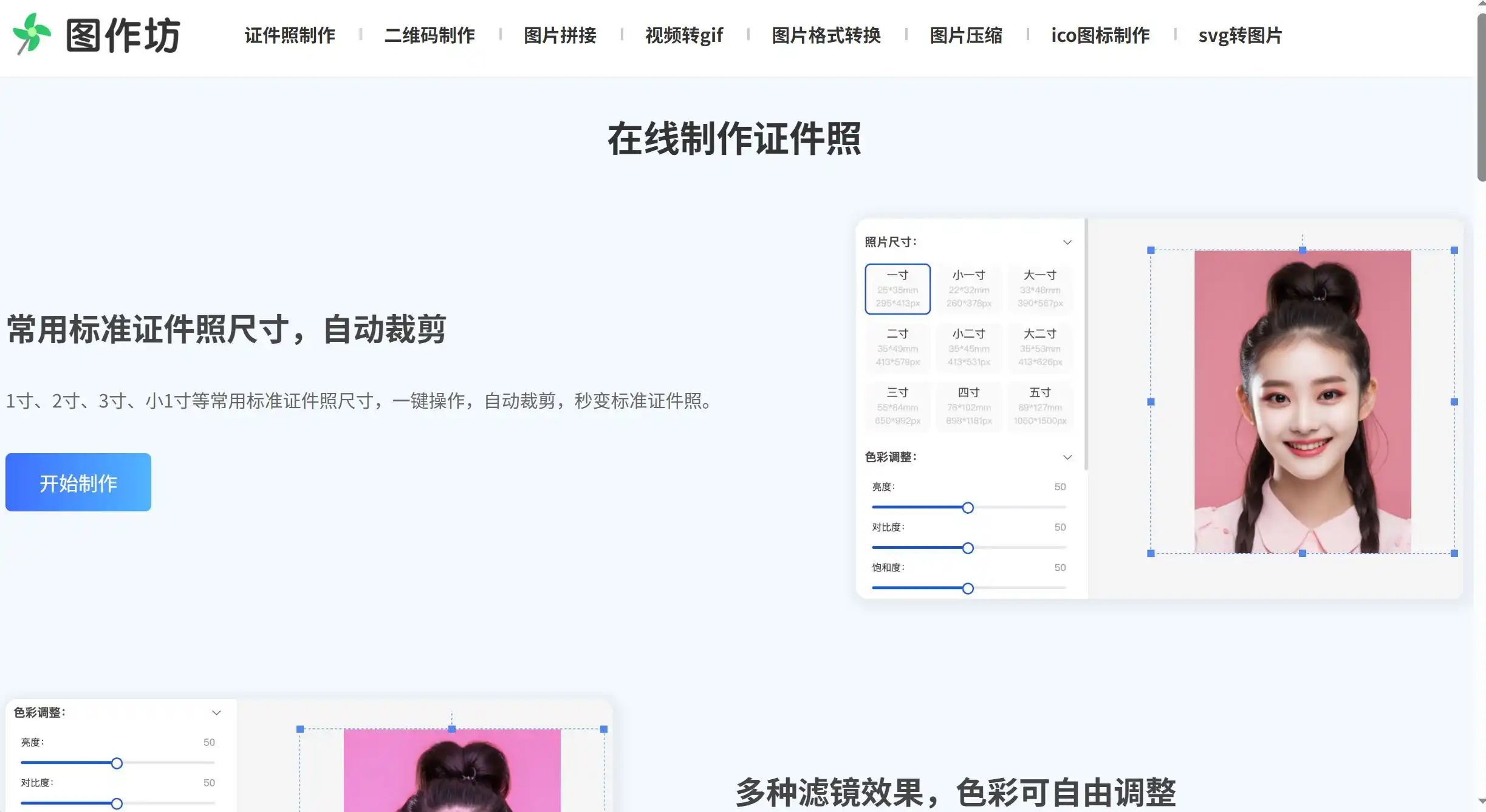The width and height of the screenshot is (1486, 812).
Task: Click the magenta-background portrait in the lower preview
Action: tap(452, 770)
